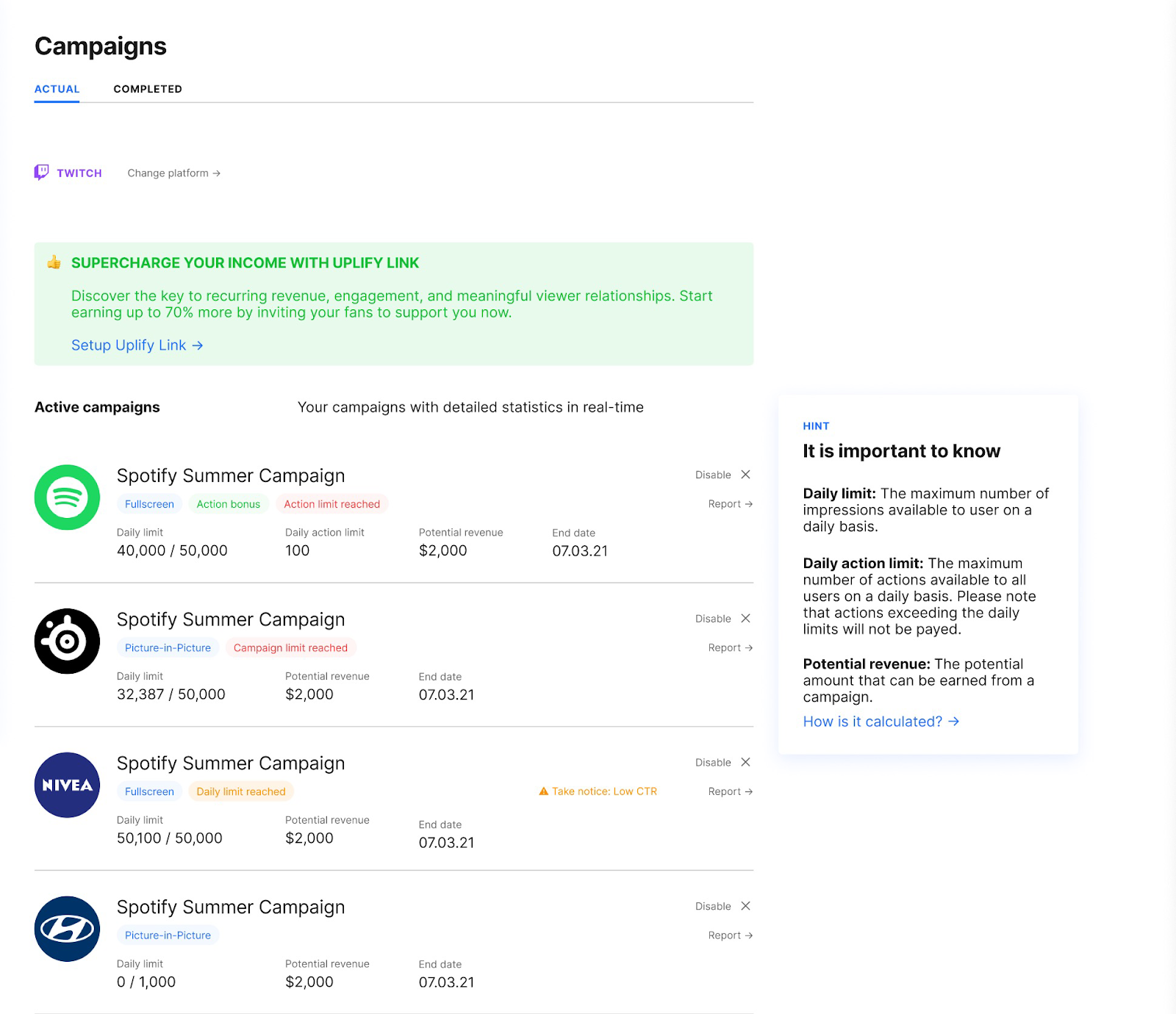The width and height of the screenshot is (1176, 1014).
Task: View Report for the Hyundai campaign
Action: coord(730,935)
